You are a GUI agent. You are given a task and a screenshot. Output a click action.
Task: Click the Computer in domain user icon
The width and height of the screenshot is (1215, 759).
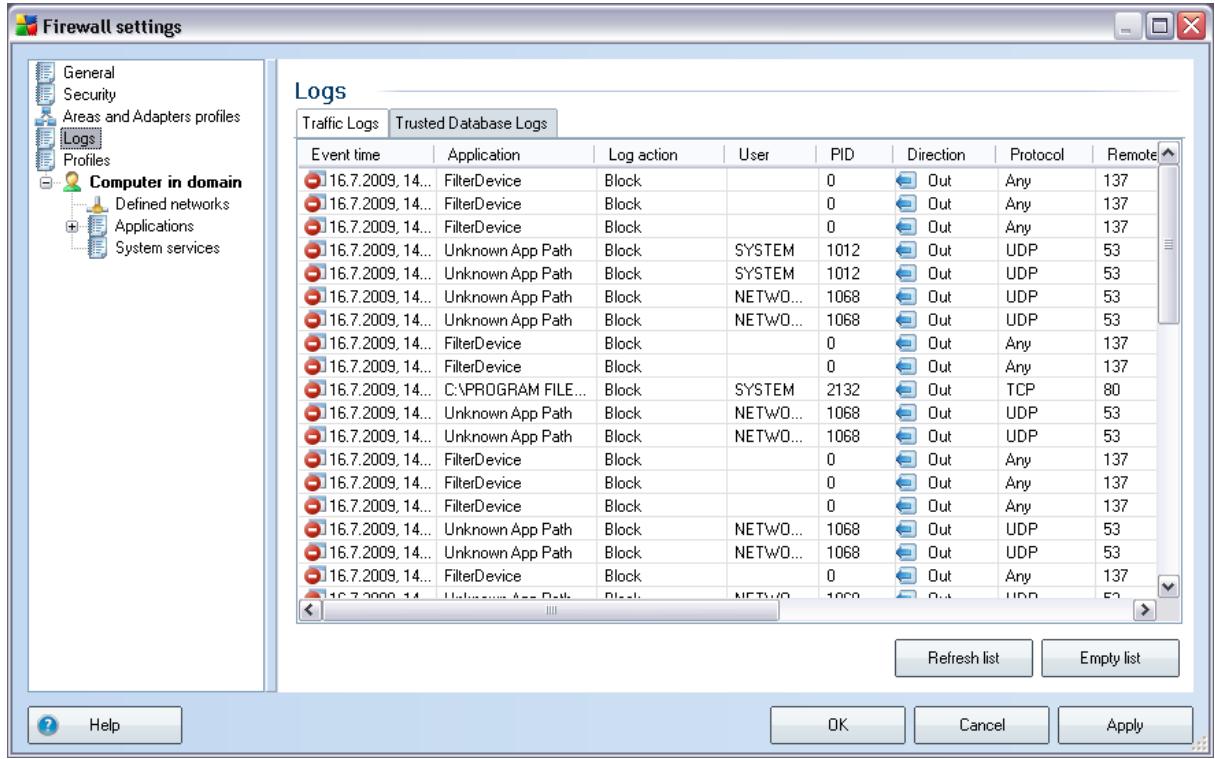point(71,182)
